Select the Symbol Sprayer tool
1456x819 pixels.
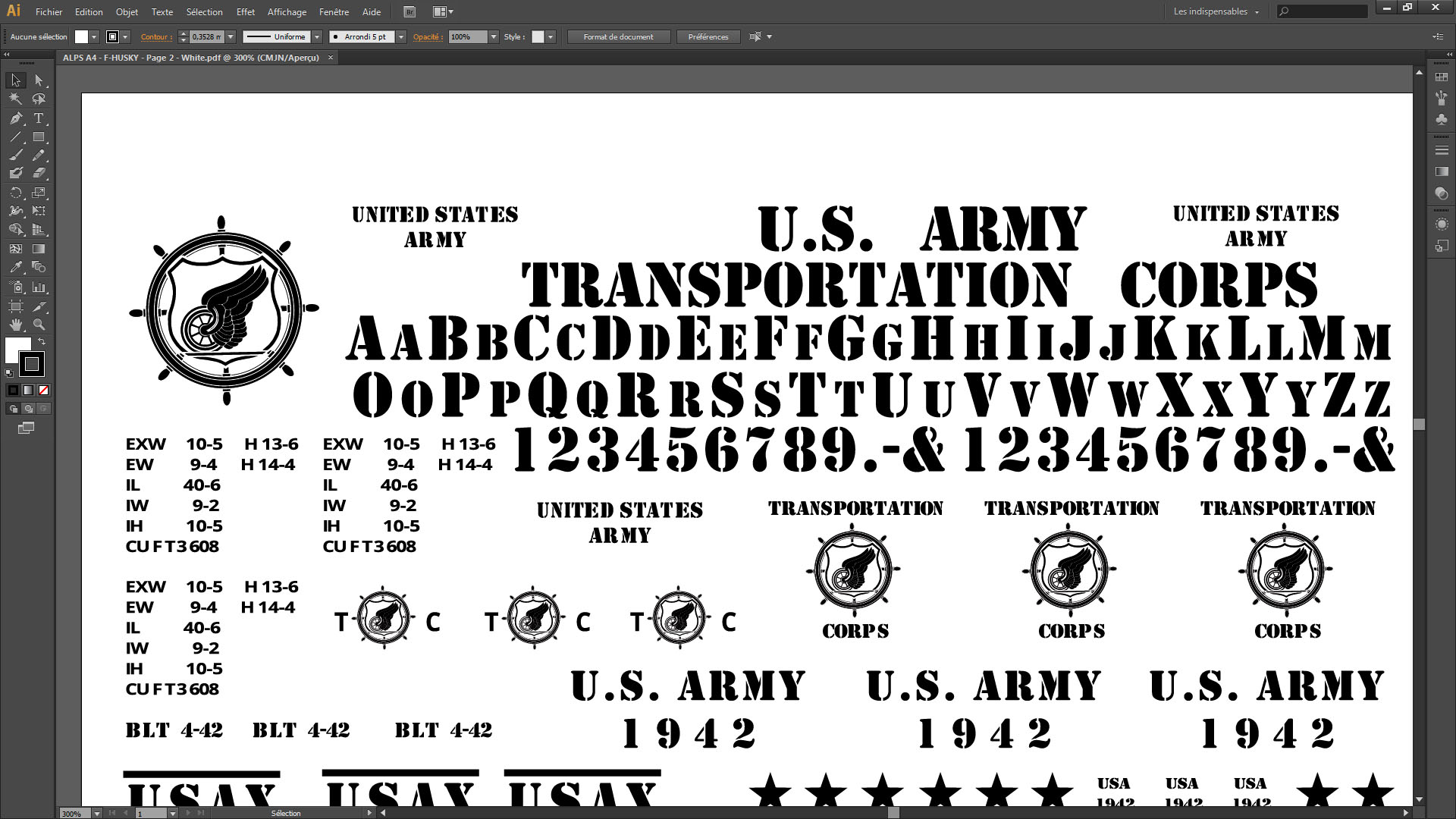click(15, 287)
